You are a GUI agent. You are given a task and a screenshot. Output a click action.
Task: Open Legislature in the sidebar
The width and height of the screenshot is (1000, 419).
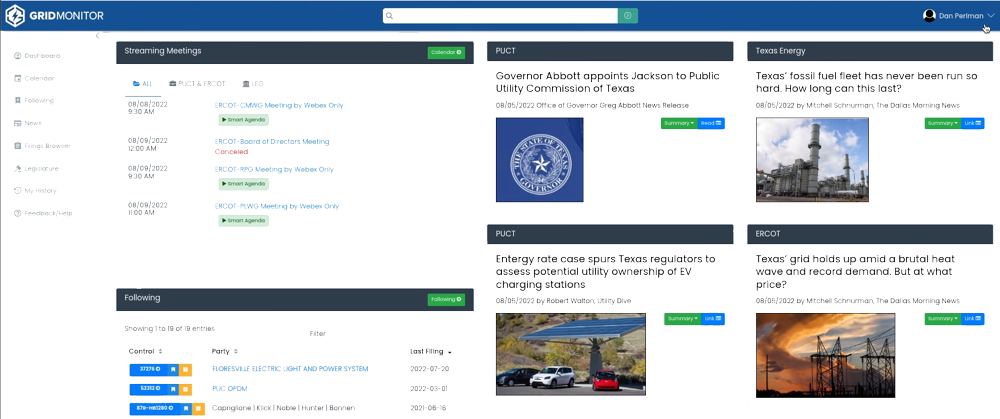[x=36, y=168]
